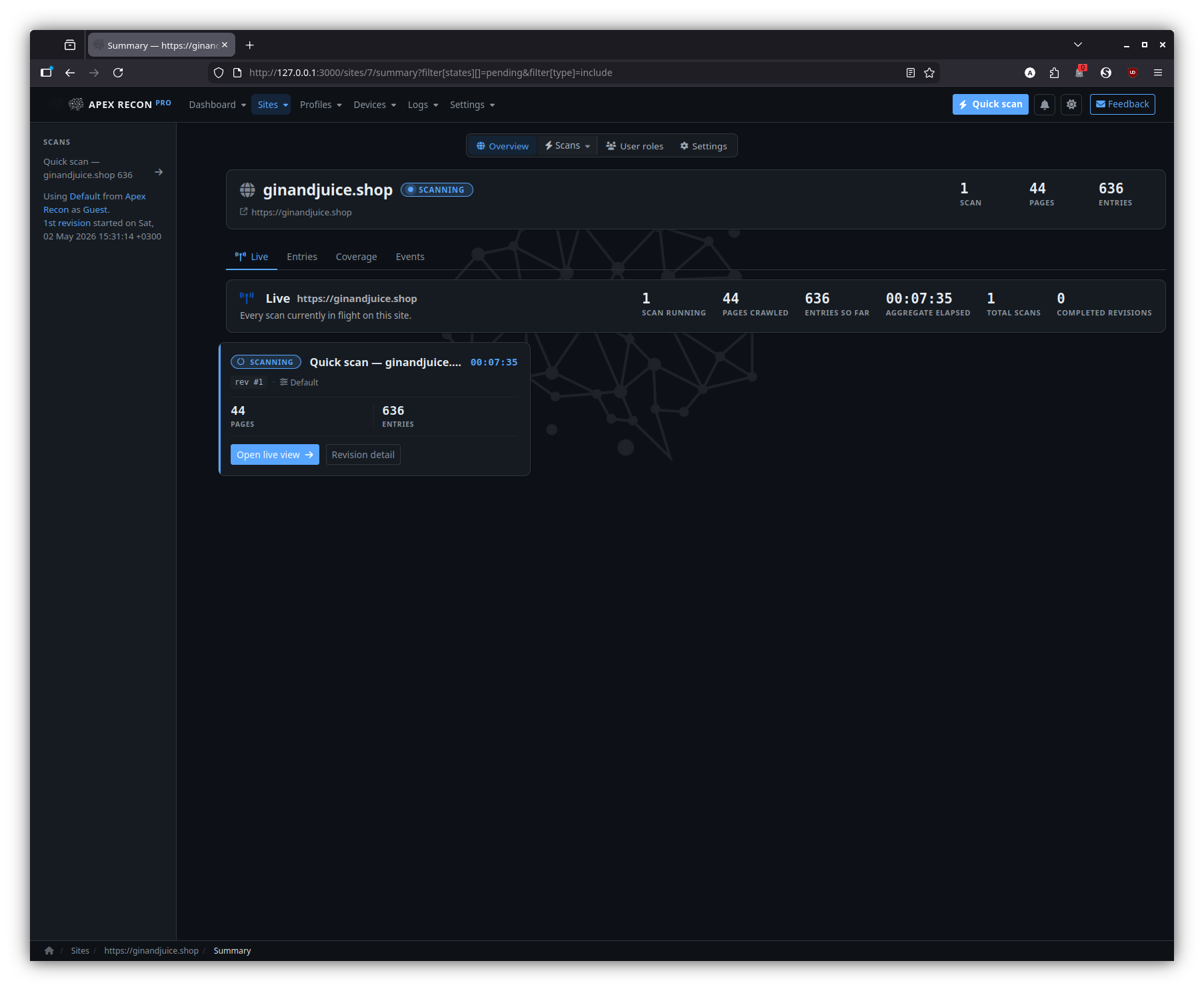Click the Firefox View icon in tab bar
1204x991 pixels.
pyautogui.click(x=70, y=45)
